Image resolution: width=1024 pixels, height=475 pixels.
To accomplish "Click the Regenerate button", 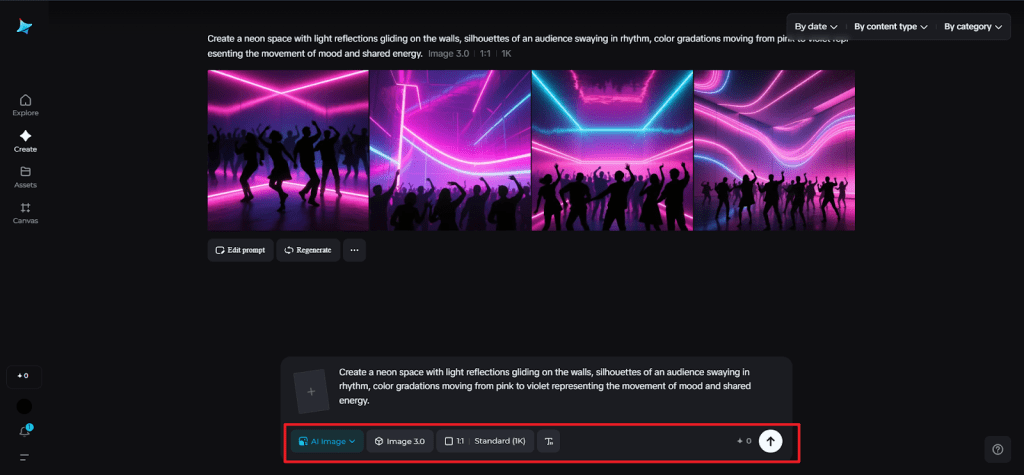I will pos(308,250).
